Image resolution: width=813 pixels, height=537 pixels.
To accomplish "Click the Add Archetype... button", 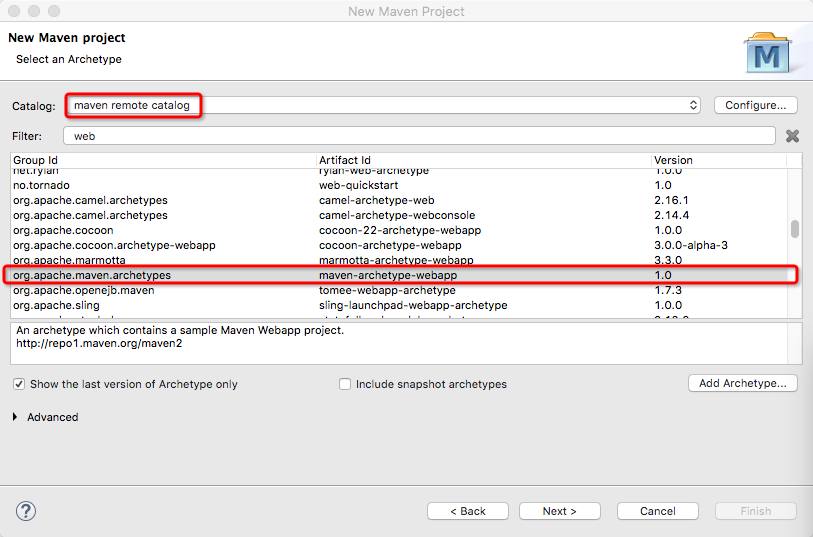I will pos(742,383).
